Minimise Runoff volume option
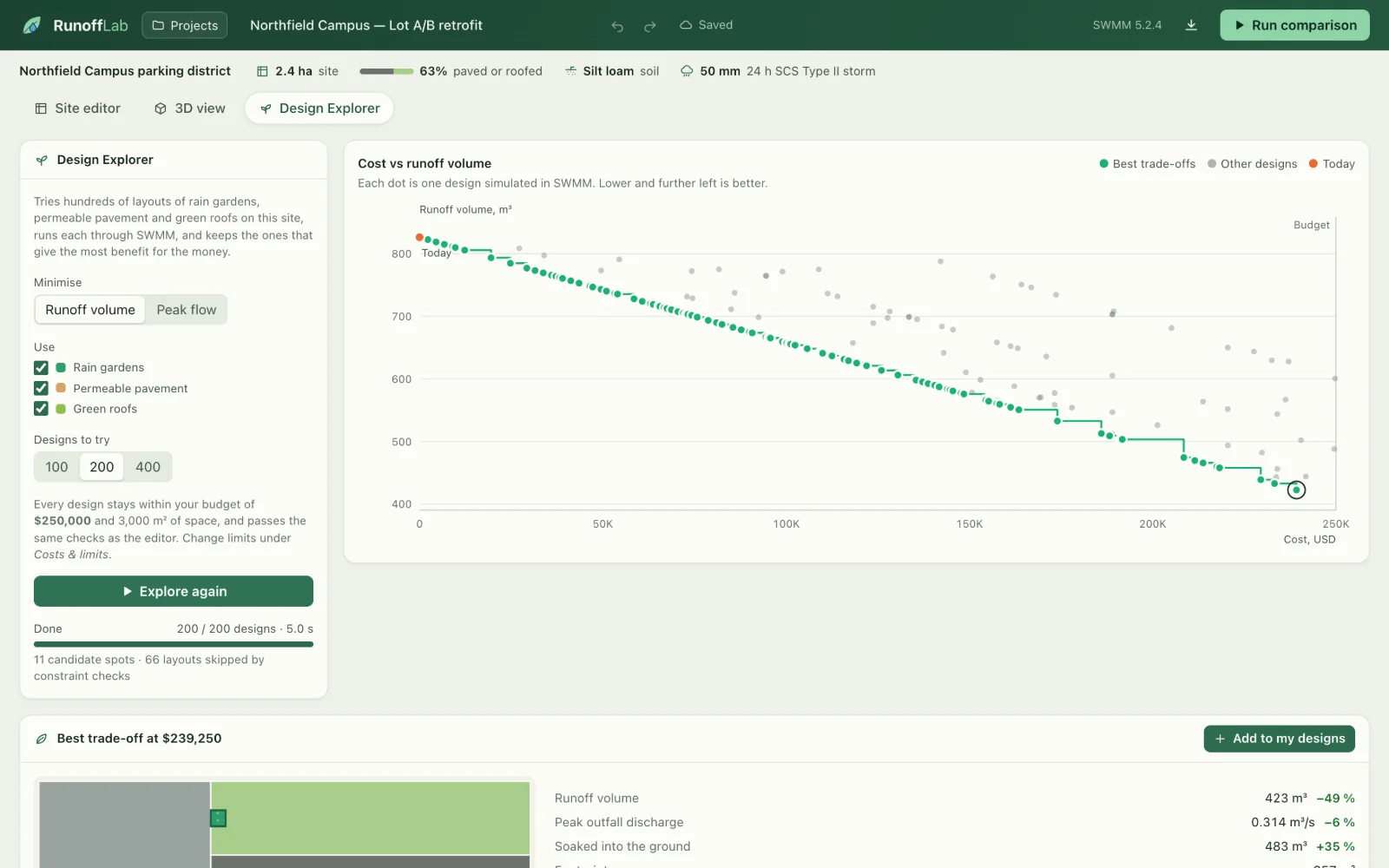 point(90,310)
